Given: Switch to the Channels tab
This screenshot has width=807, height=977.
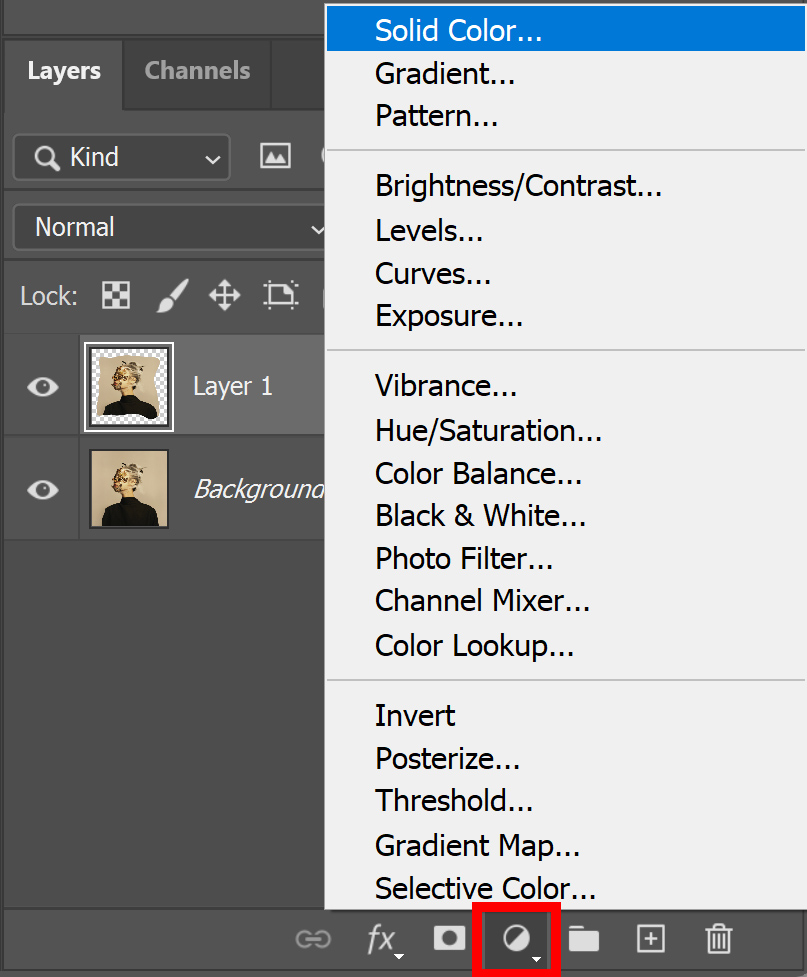Looking at the screenshot, I should [197, 71].
